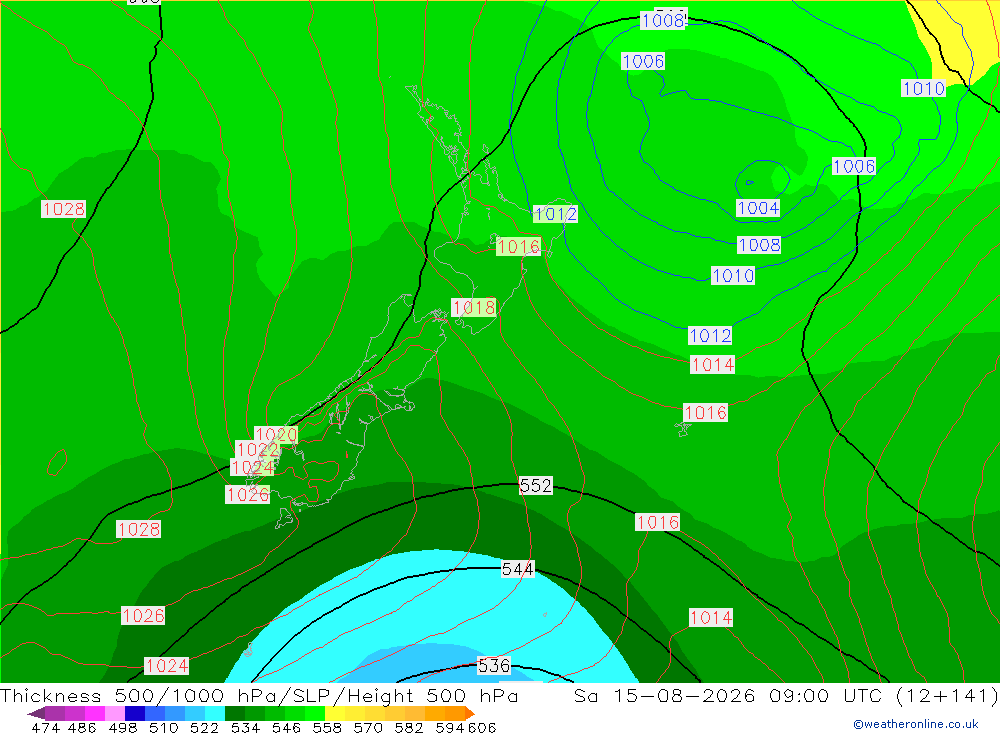The image size is (1000, 733).
Task: Click the 1018 isobar label
Action: click(474, 307)
